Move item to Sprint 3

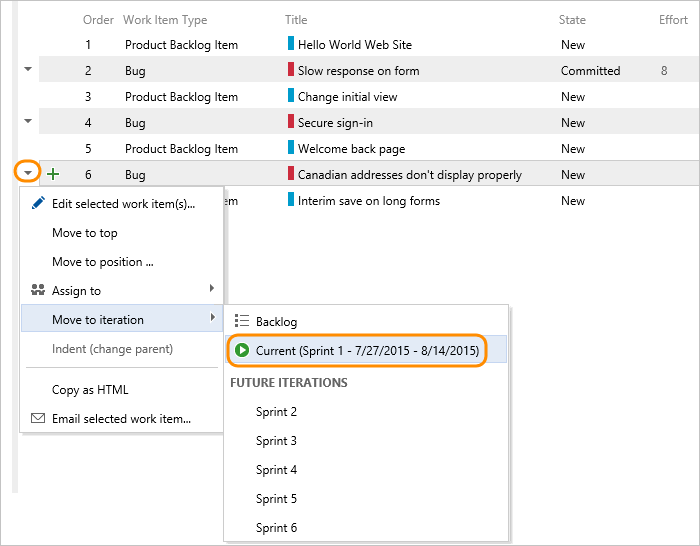click(x=366, y=441)
